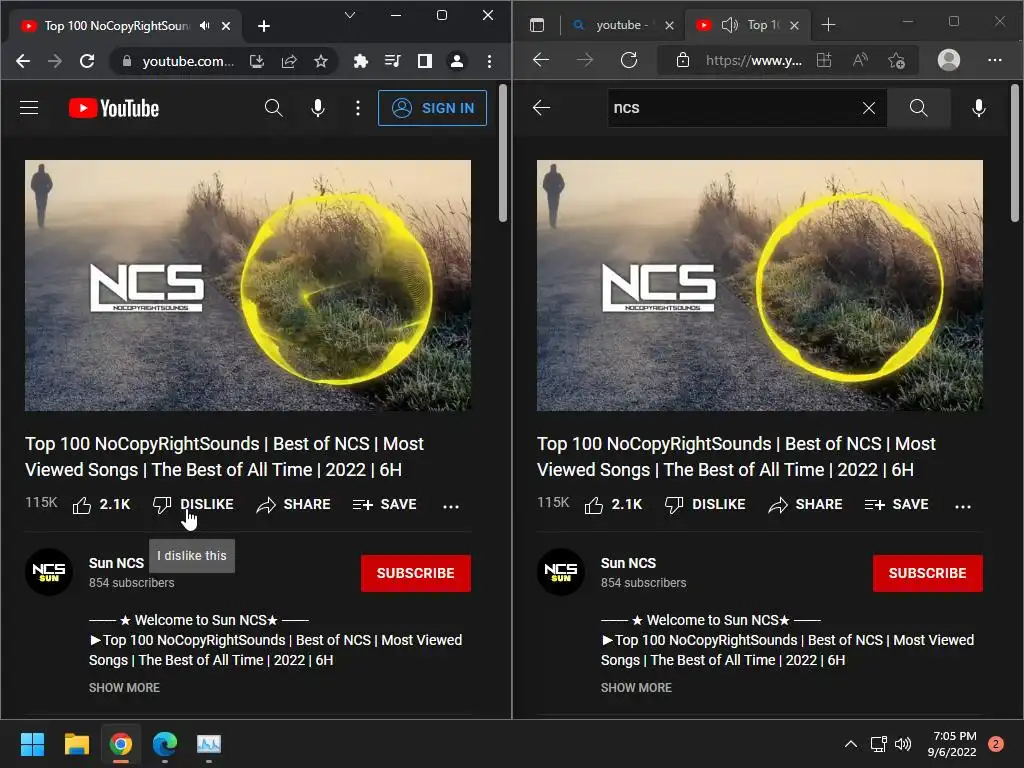Play the NCS video thumbnail in Chrome
The image size is (1024, 768).
point(248,285)
